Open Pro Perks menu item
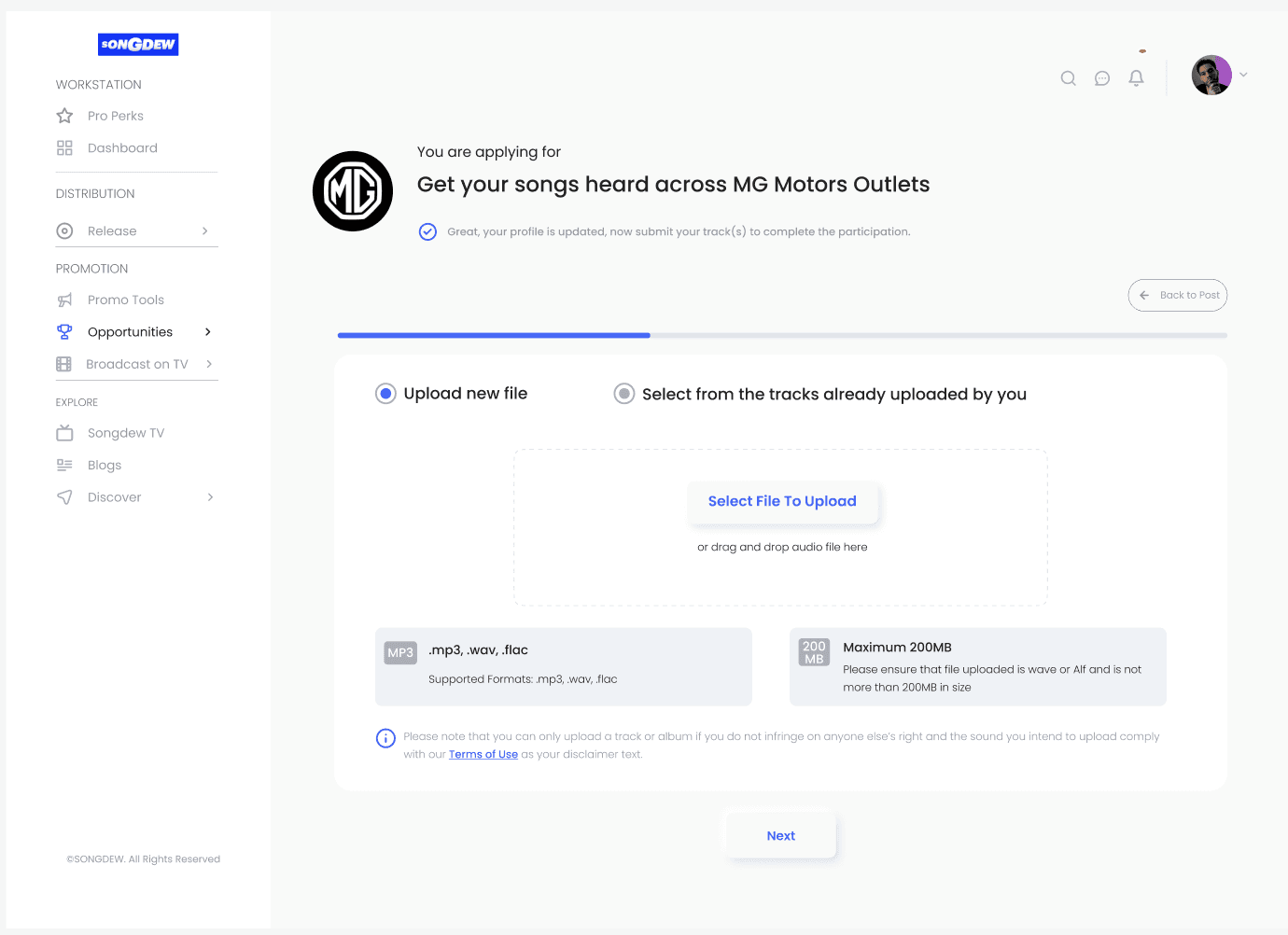 (x=116, y=116)
